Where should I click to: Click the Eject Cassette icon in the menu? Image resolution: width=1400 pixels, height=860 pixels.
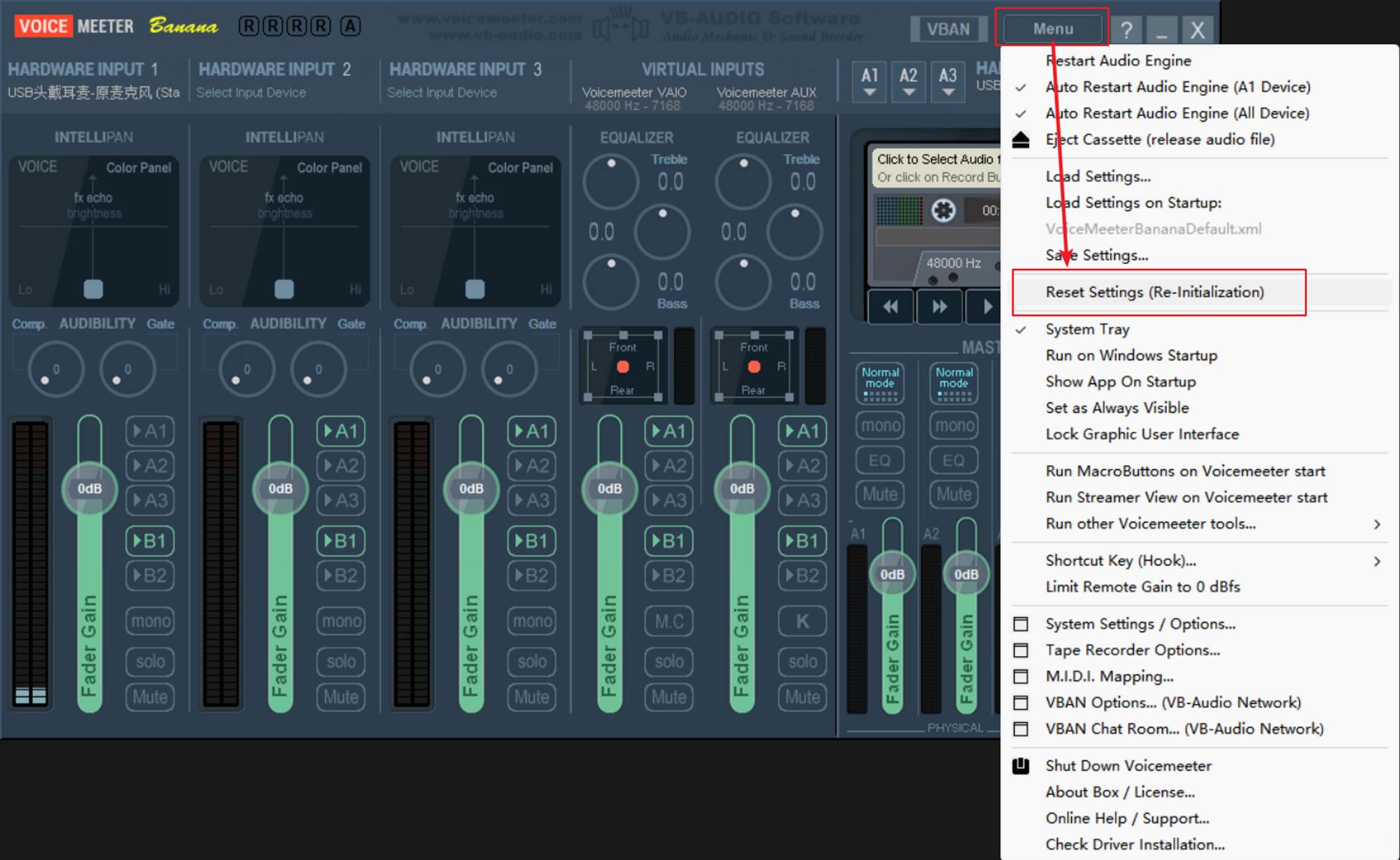(x=1020, y=139)
